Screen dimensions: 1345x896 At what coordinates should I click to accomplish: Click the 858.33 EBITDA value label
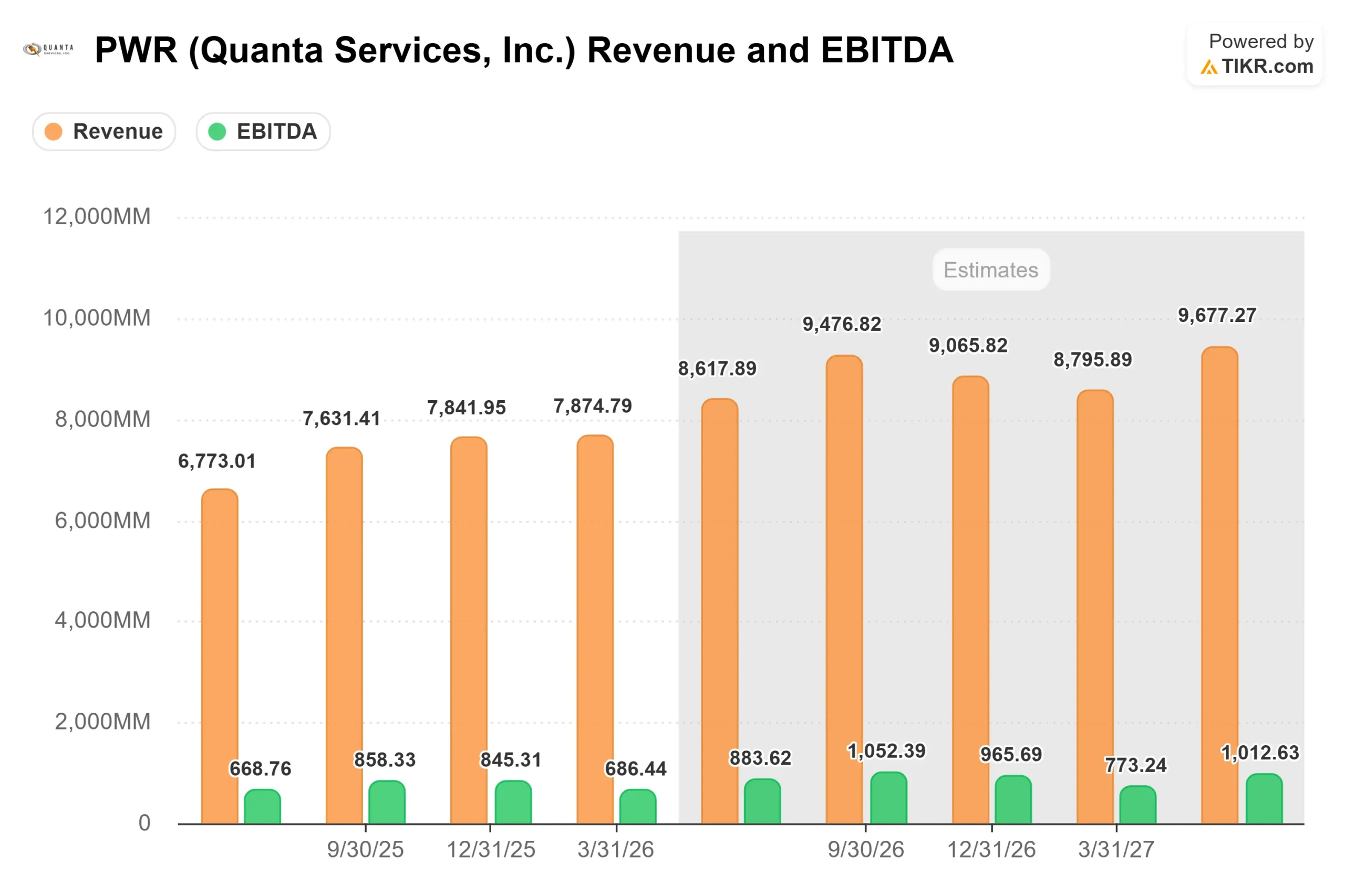coord(385,760)
